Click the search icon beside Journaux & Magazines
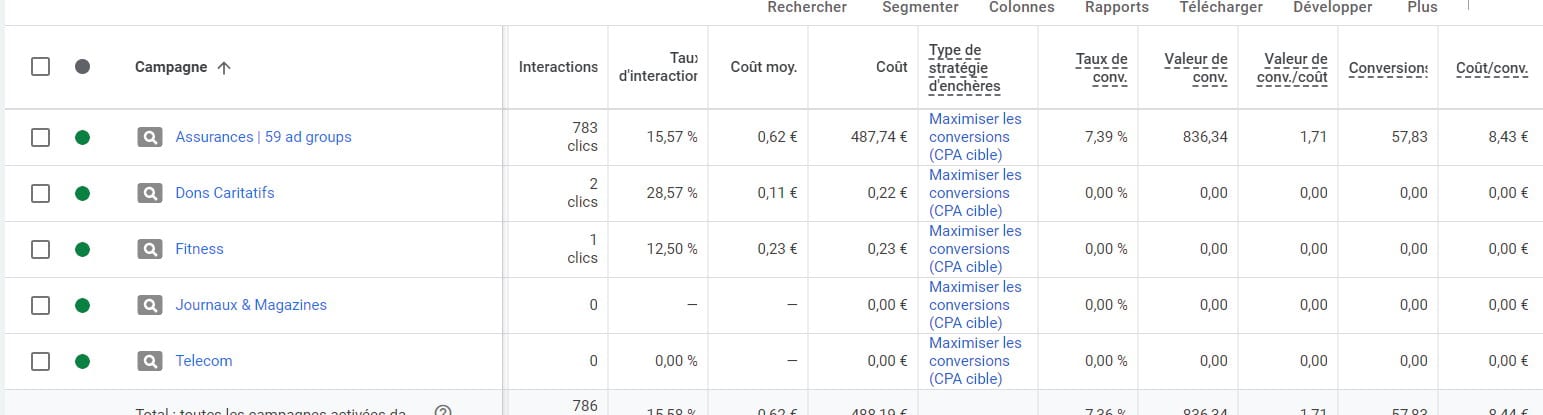The width and height of the screenshot is (1543, 415). pyautogui.click(x=149, y=305)
